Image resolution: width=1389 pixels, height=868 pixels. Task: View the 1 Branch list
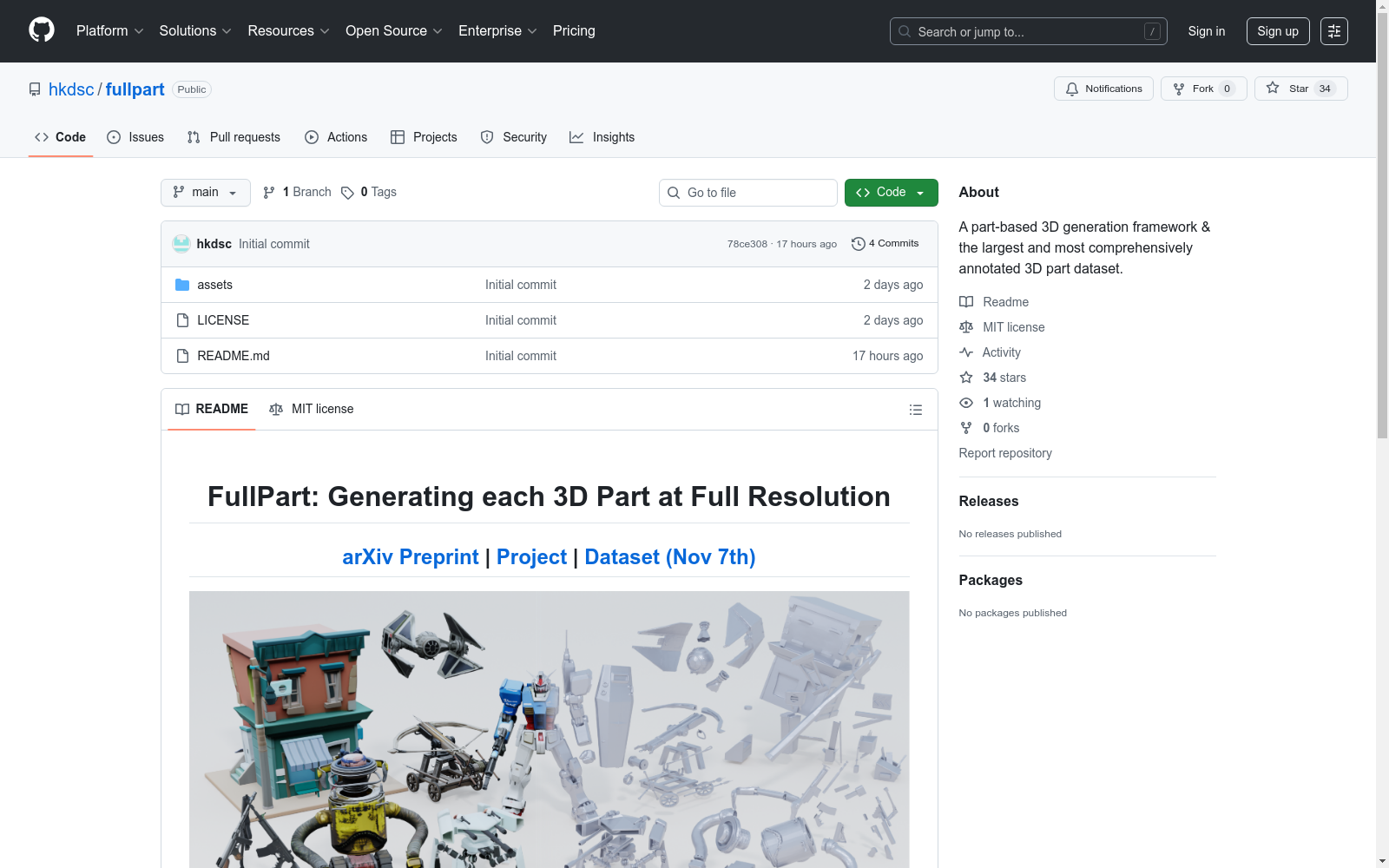coord(297,193)
